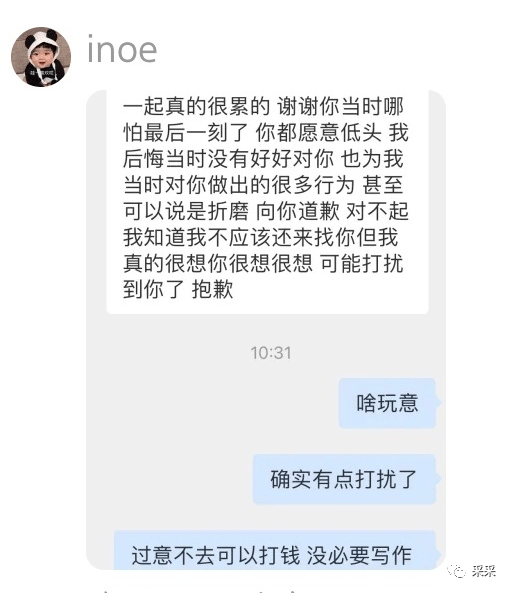Tap the tail arrow of 啥玩意 bubble

pos(439,402)
